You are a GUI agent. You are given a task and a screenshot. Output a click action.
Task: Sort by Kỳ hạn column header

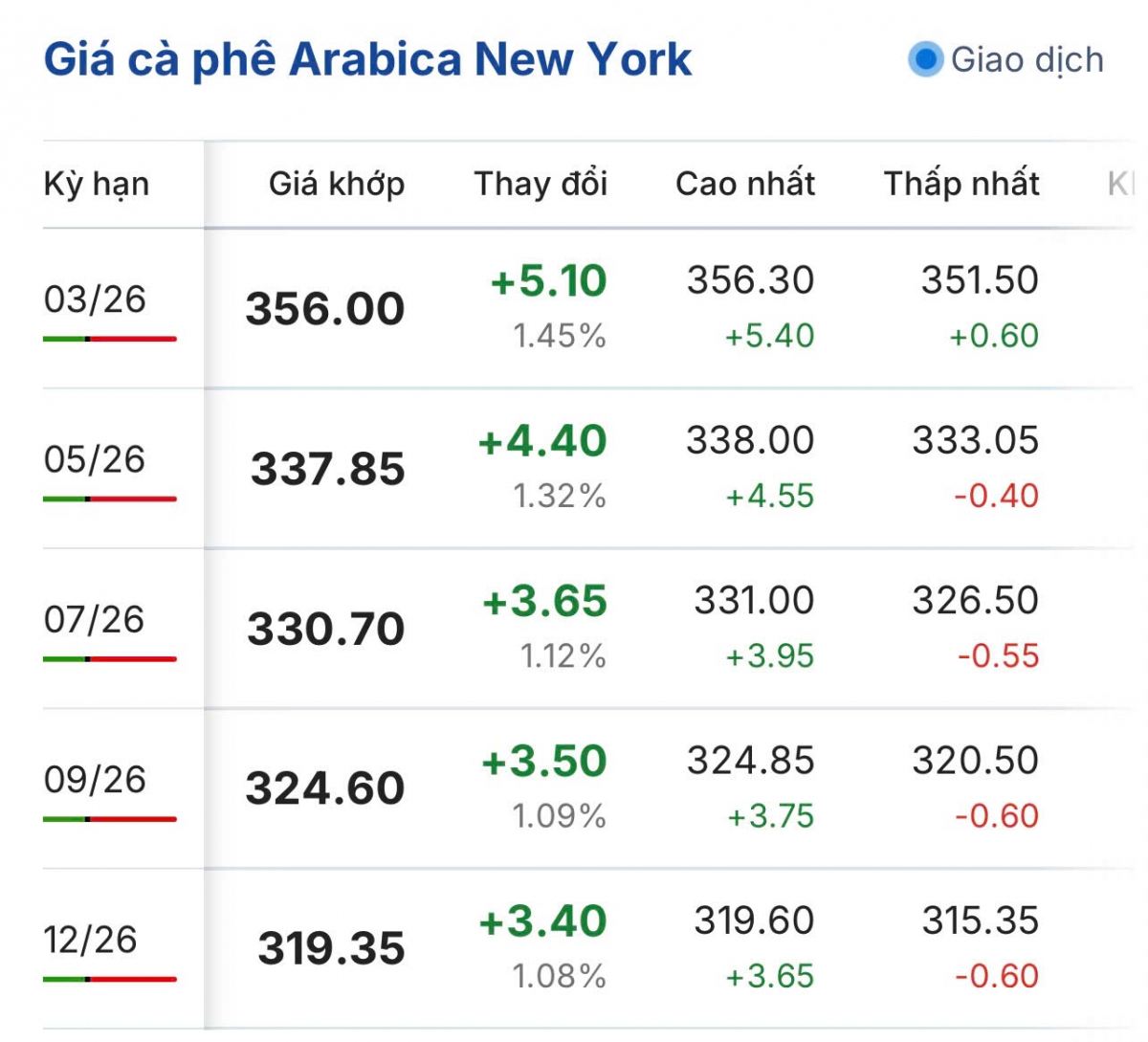click(97, 184)
